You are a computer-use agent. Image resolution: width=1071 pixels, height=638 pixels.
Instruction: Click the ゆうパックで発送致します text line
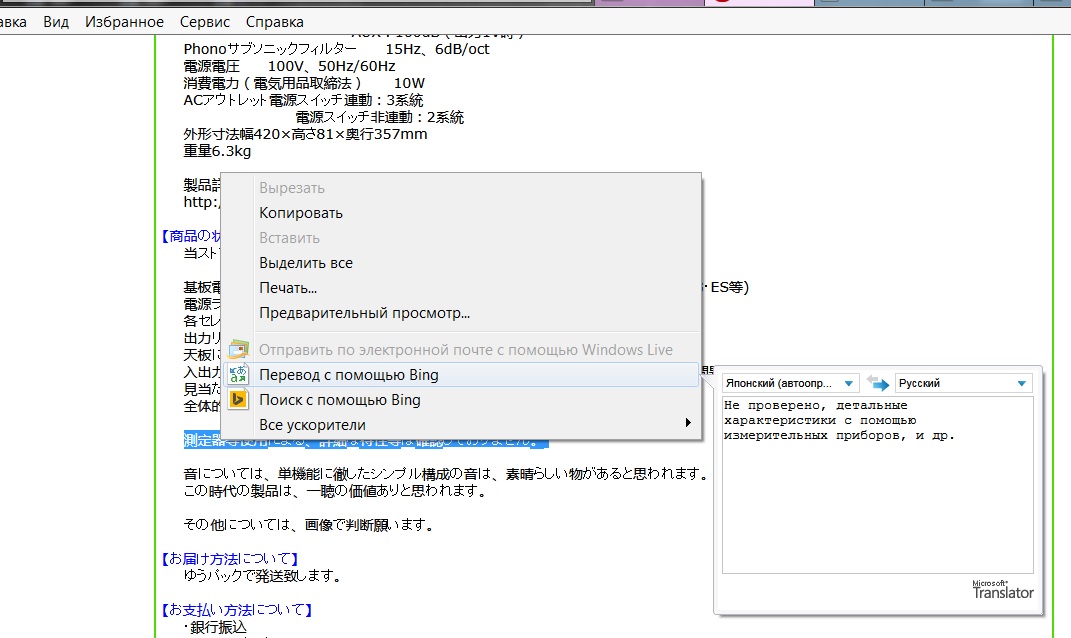pos(262,576)
